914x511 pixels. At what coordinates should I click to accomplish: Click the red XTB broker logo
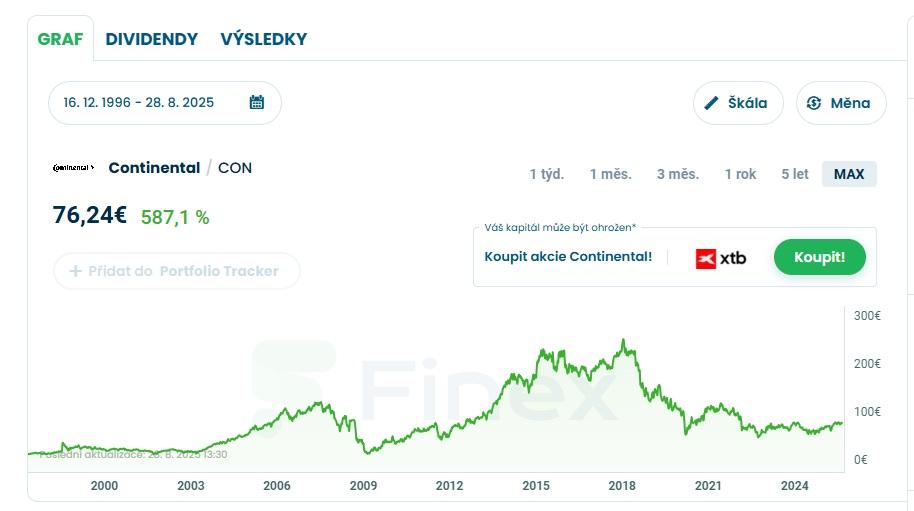click(721, 258)
